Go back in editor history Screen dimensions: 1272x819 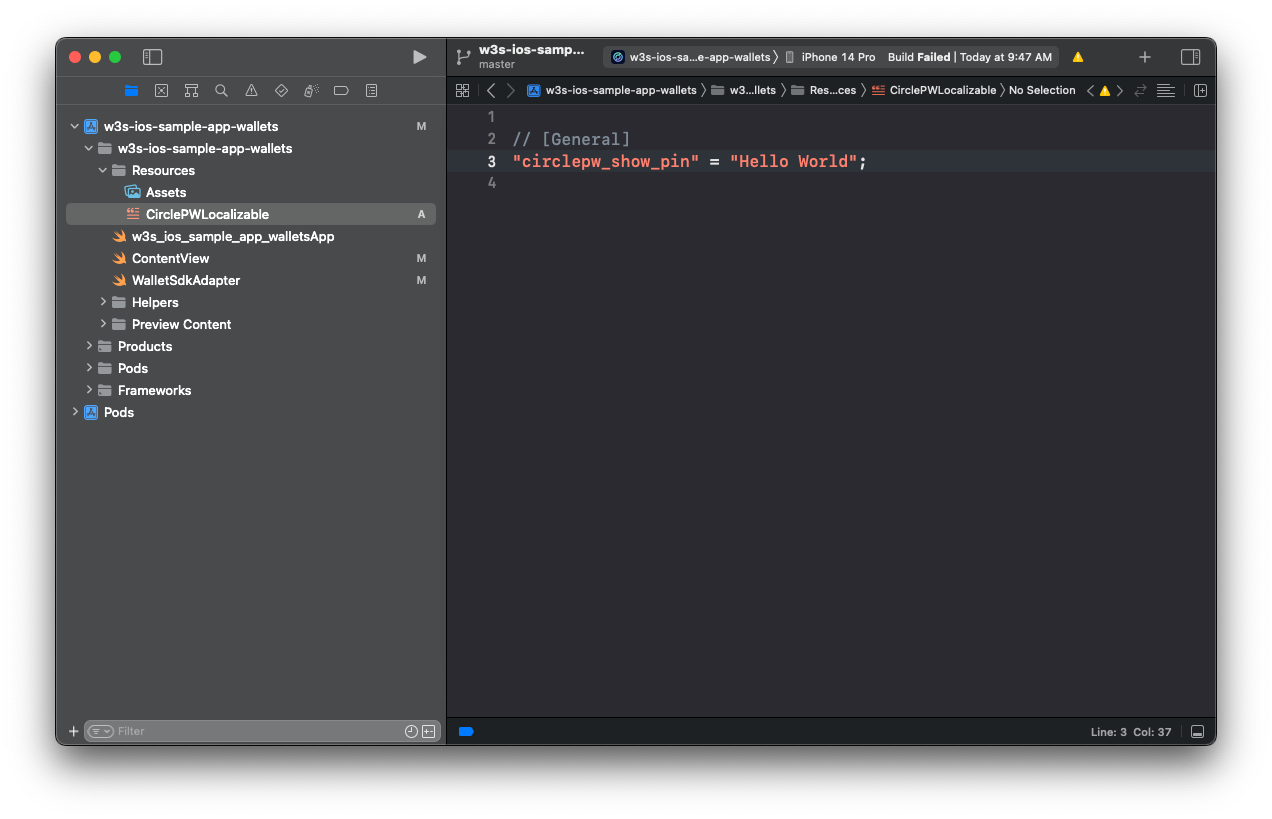click(491, 90)
